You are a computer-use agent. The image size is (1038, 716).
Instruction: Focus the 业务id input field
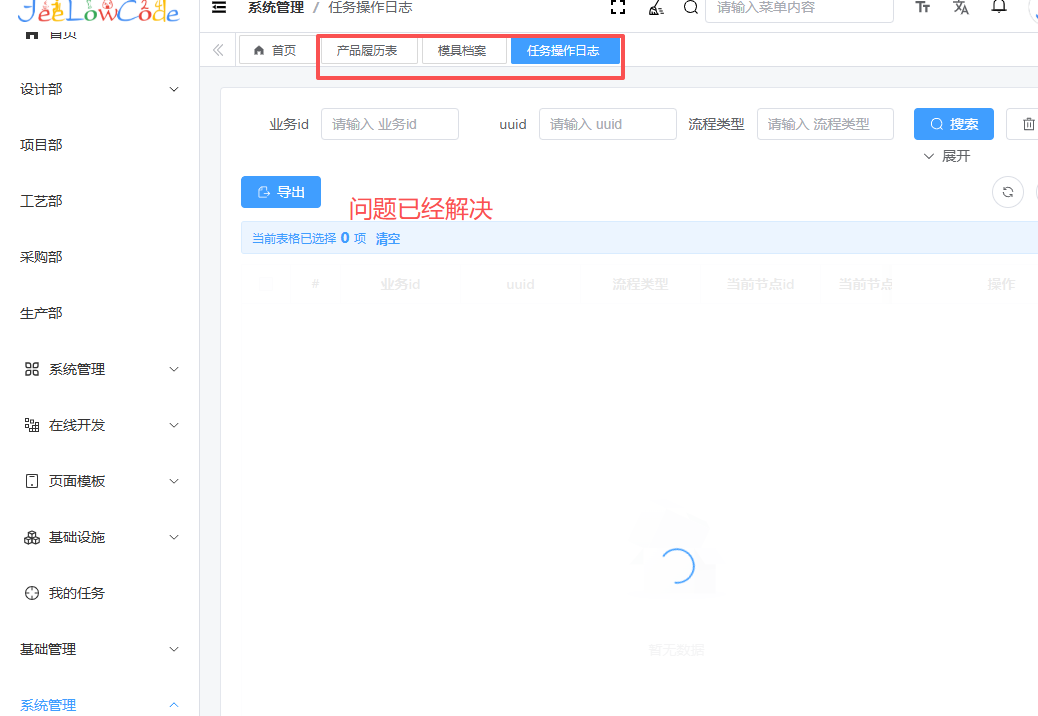tap(389, 124)
